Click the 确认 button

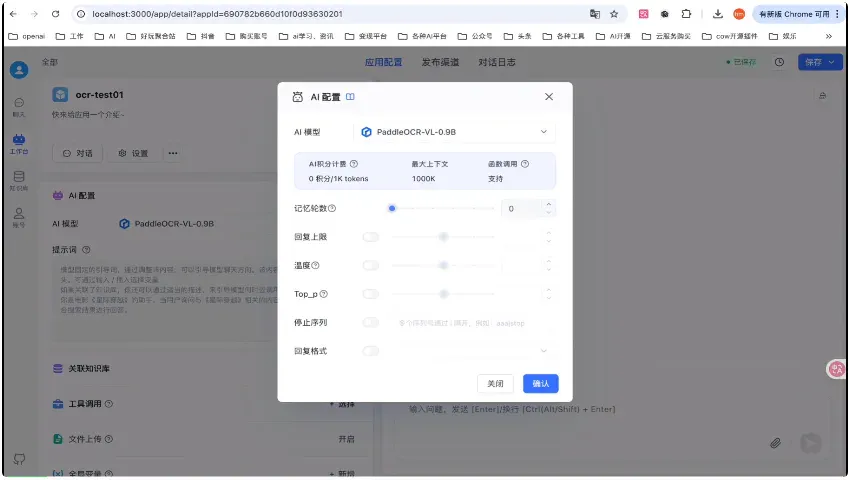540,383
